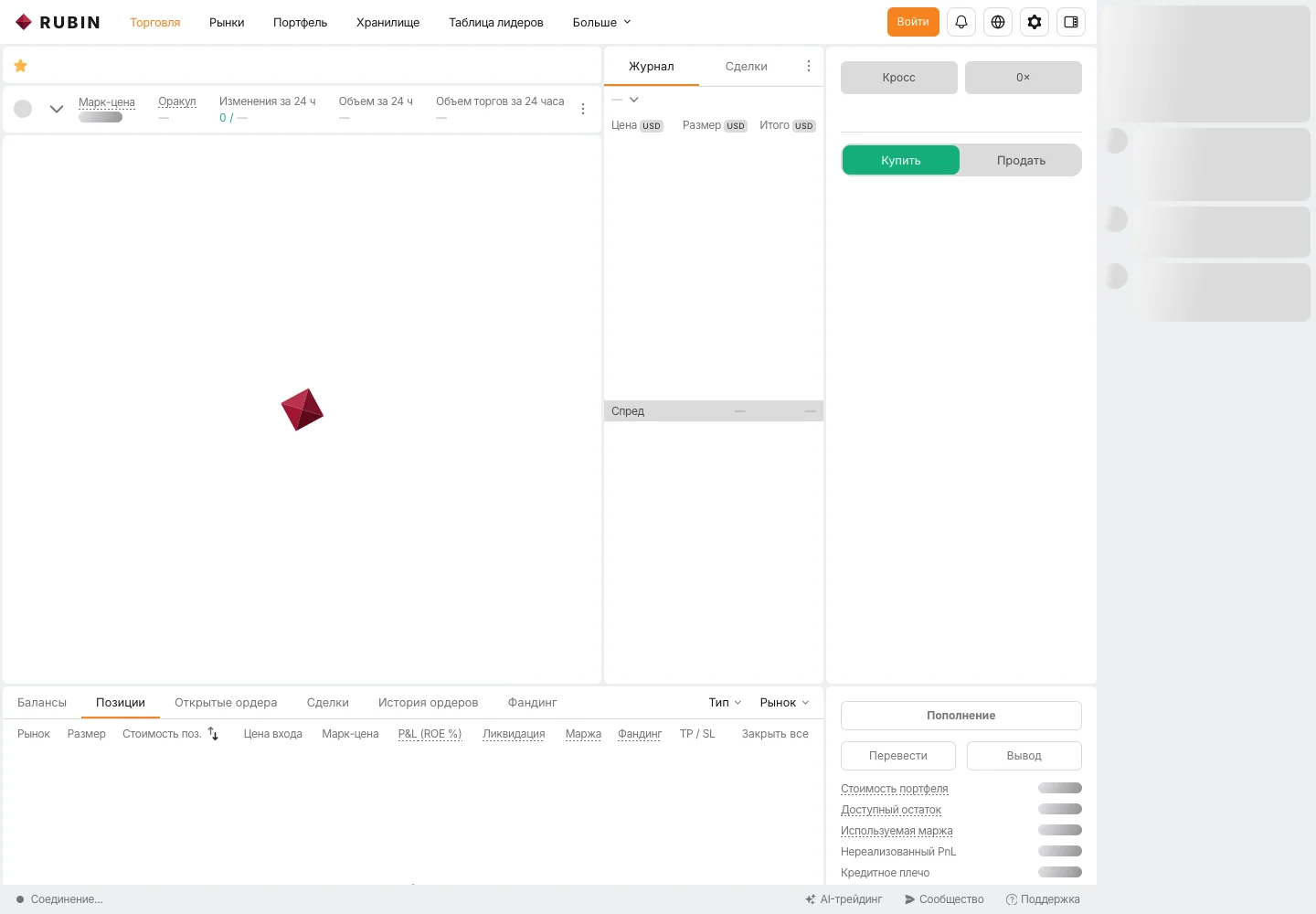Image resolution: width=1316 pixels, height=914 pixels.
Task: Select Продать side toggle
Action: click(x=1021, y=160)
